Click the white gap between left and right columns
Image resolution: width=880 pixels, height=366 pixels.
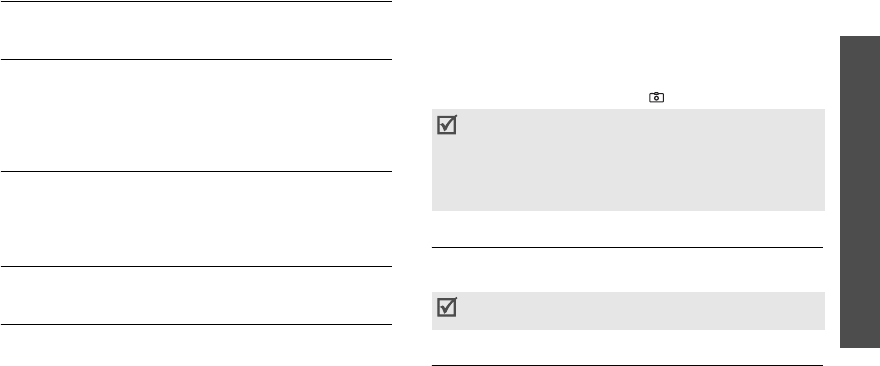click(x=411, y=183)
